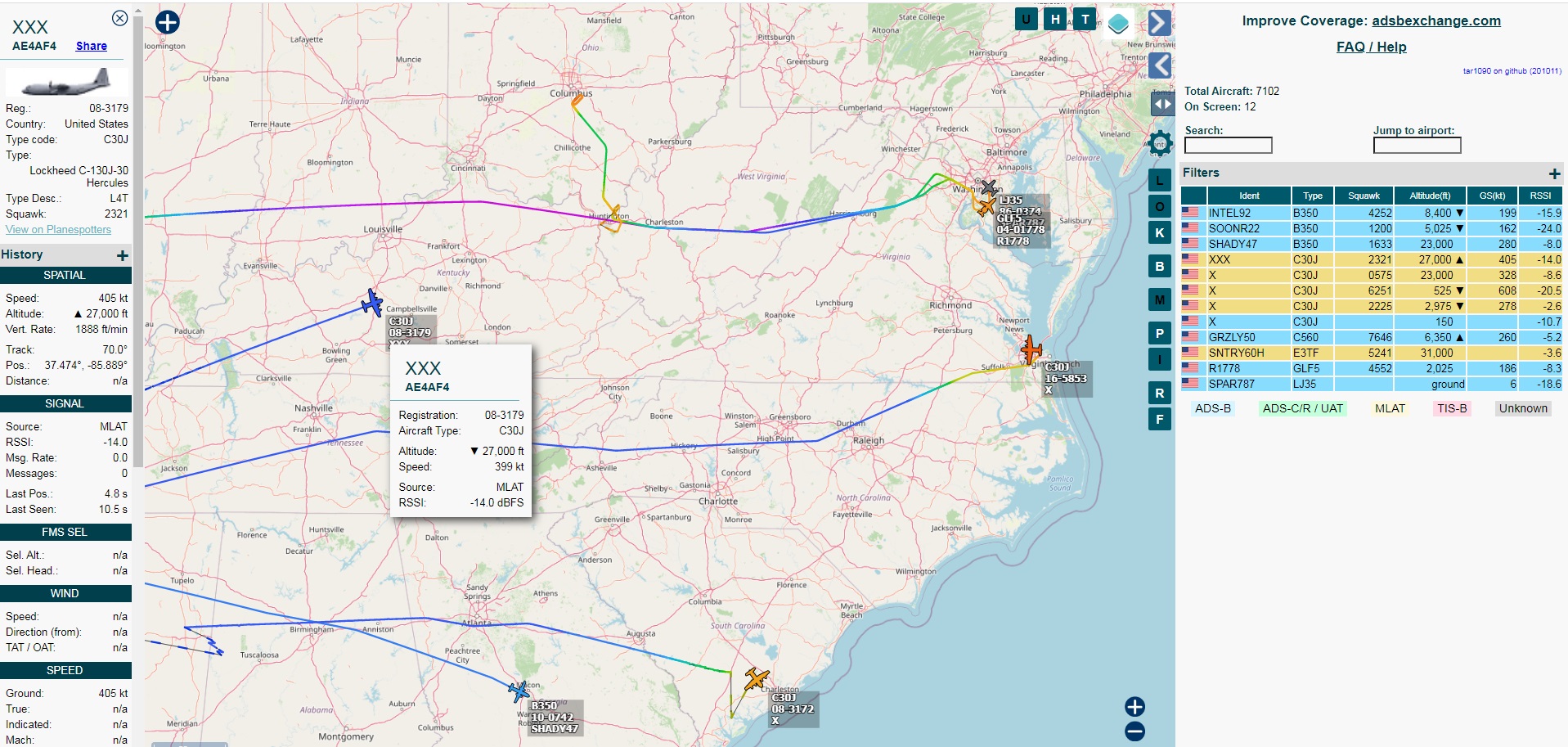This screenshot has height=747, width=1568.
Task: Click the ADS-C/R / UAT legend swatch
Action: [1303, 408]
